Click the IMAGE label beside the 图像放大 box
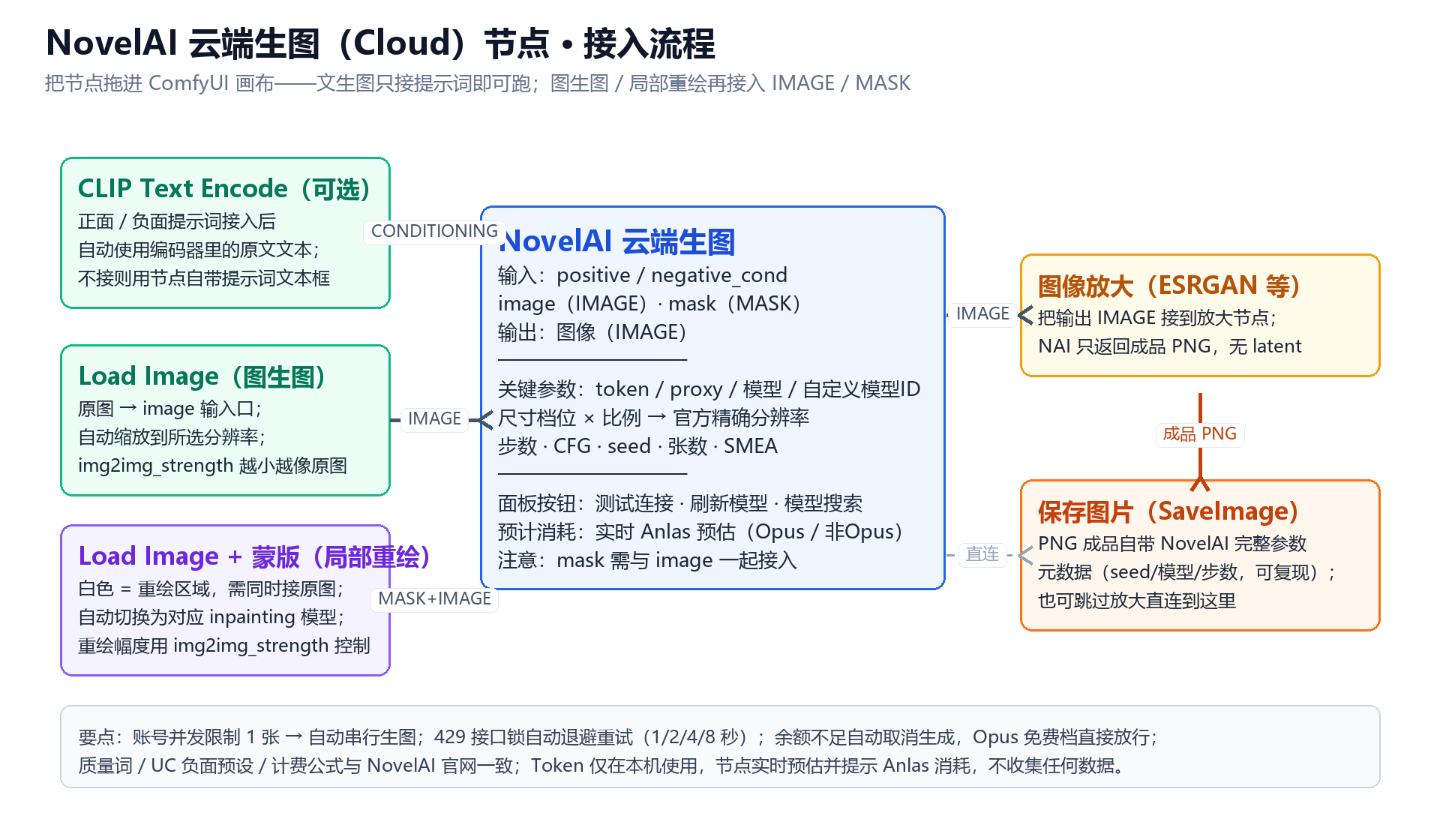 [x=982, y=313]
